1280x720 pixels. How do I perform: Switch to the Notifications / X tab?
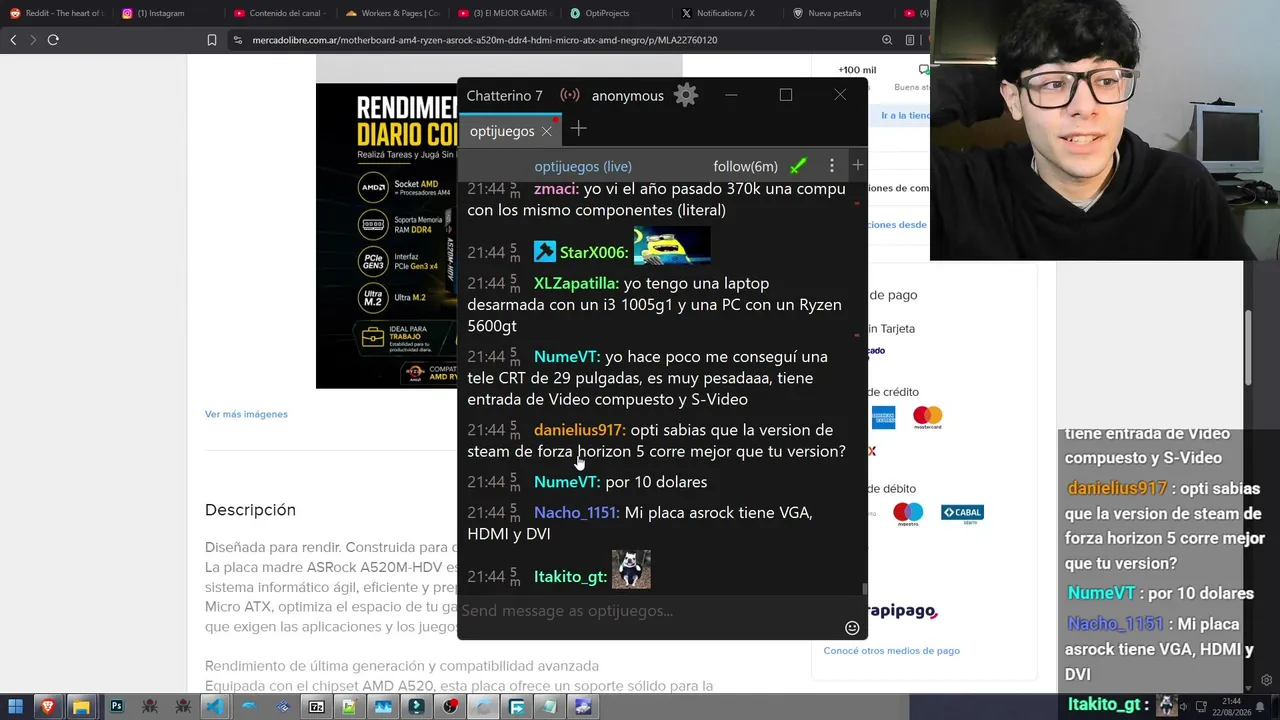pyautogui.click(x=725, y=13)
